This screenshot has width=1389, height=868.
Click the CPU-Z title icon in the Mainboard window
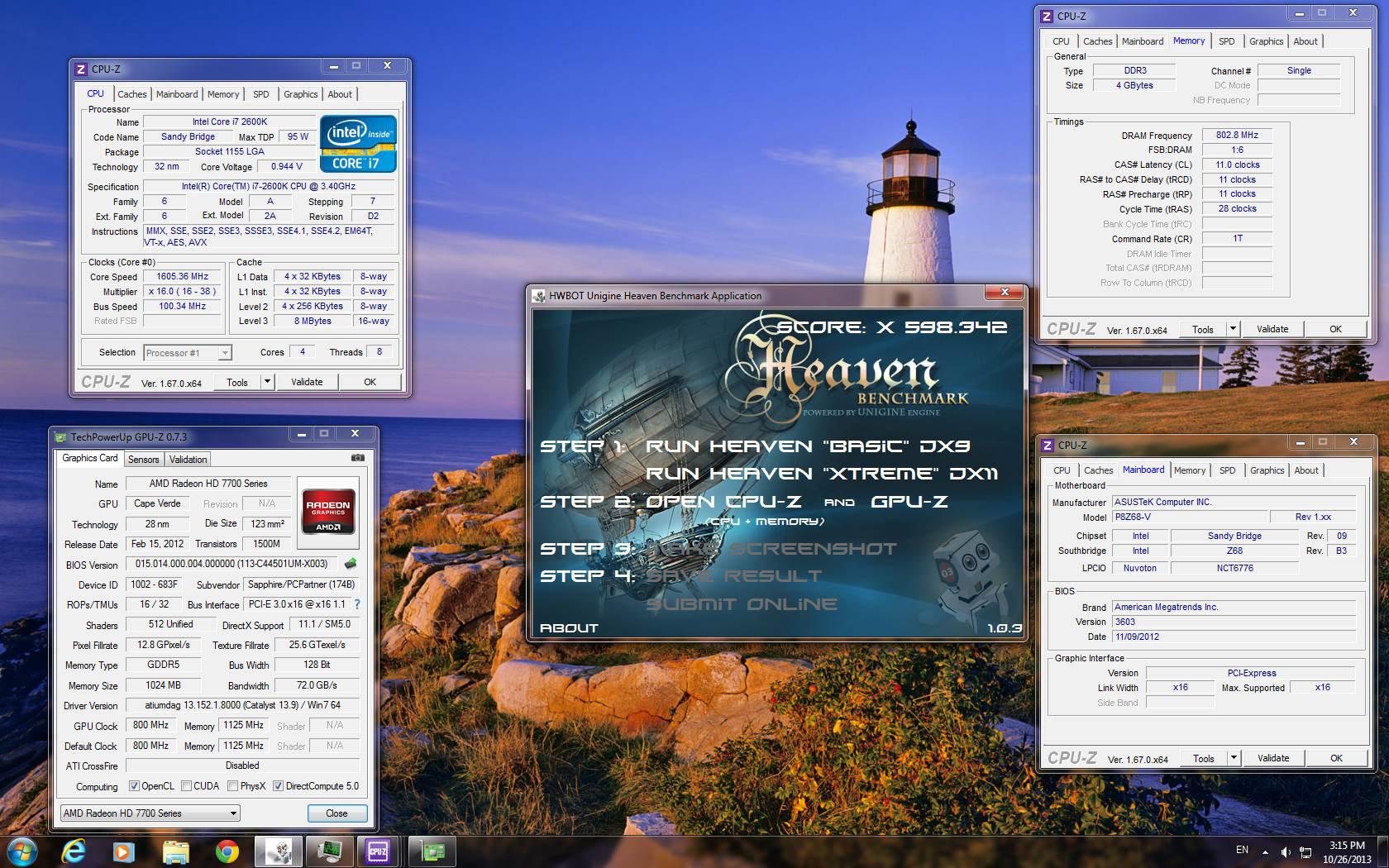1048,445
